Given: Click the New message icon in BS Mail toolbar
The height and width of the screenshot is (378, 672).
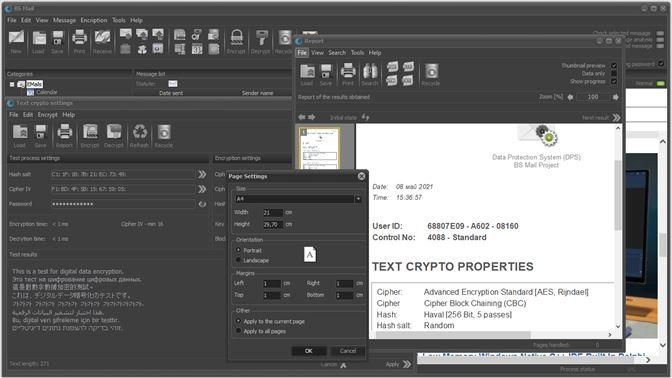Looking at the screenshot, I should point(16,38).
